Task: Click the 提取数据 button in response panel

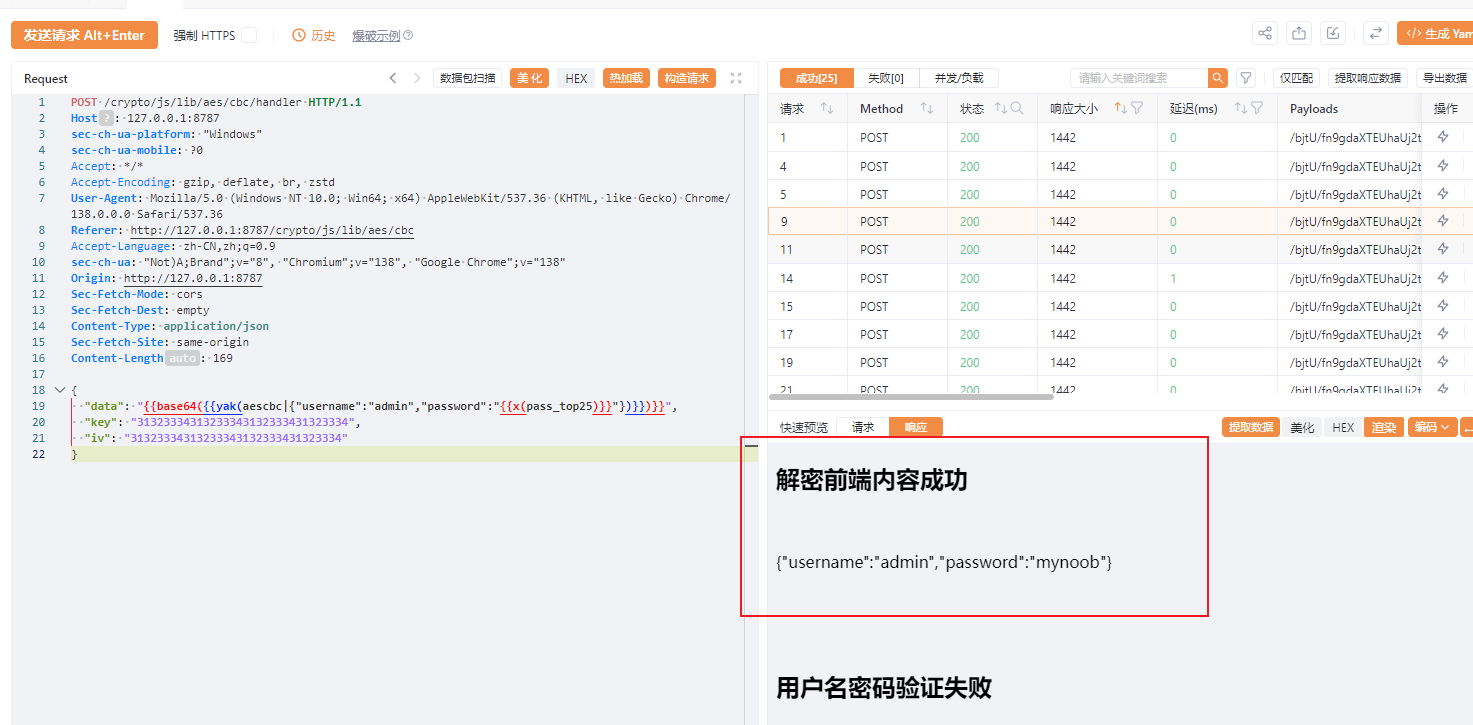Action: click(x=1251, y=427)
